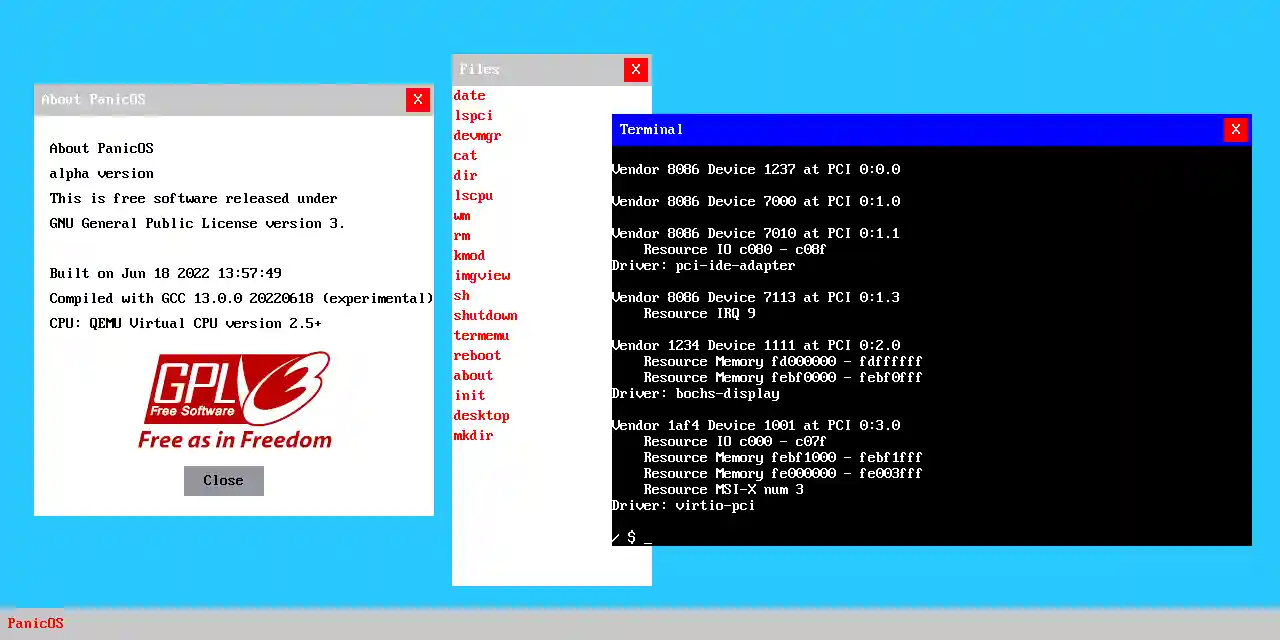Click the Files window title bar
Image resolution: width=1280 pixels, height=640 pixels.
pos(535,69)
